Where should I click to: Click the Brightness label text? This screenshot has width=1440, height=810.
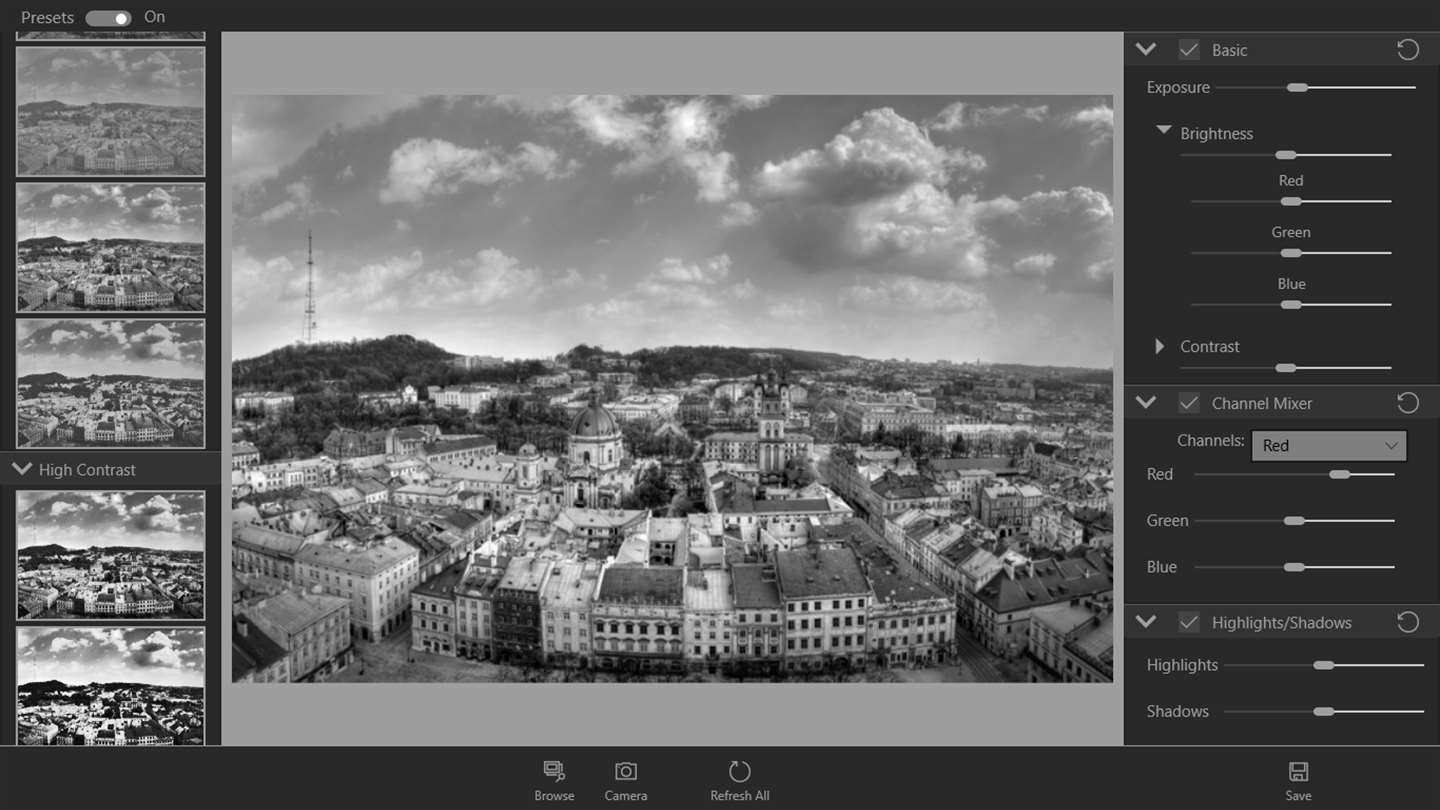(1216, 134)
